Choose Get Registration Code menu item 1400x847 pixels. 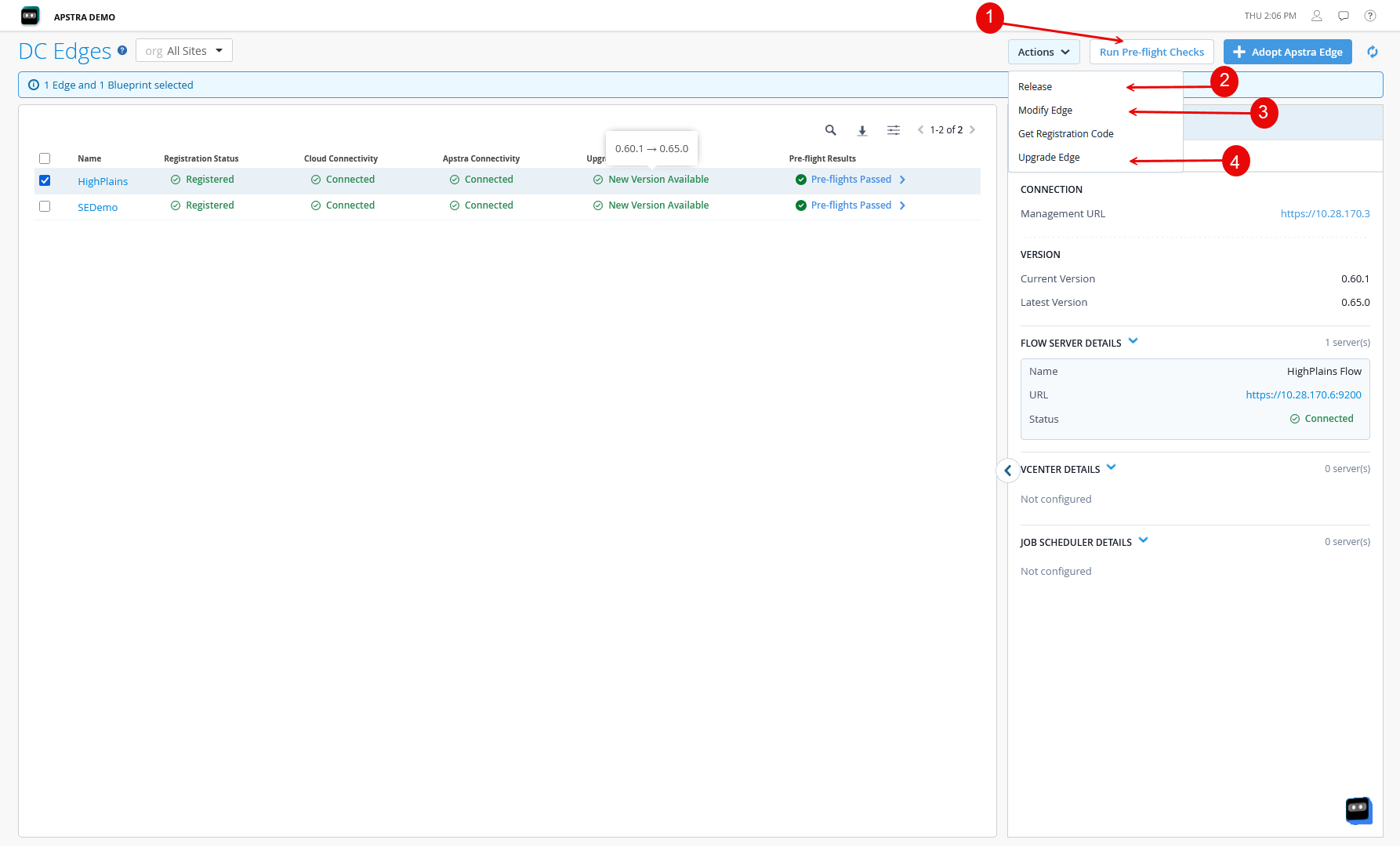pos(1065,134)
